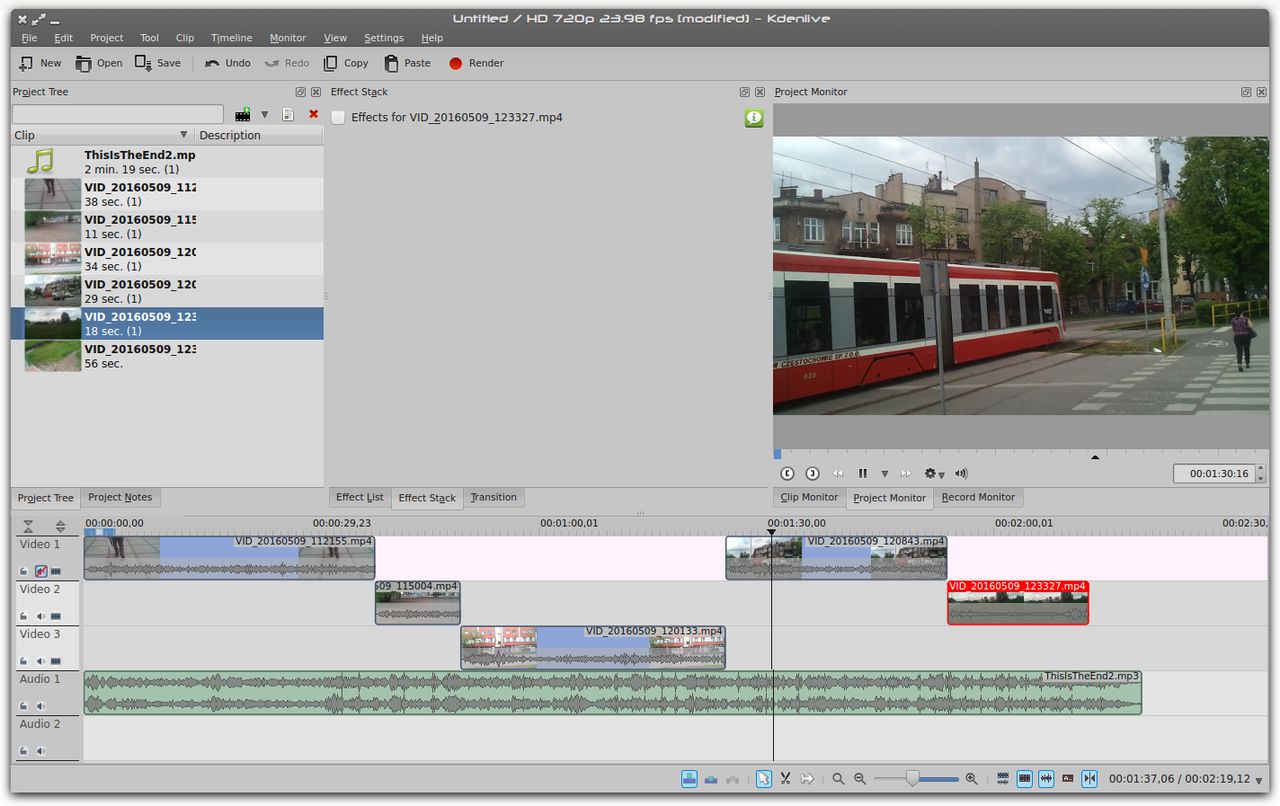This screenshot has width=1280, height=806.
Task: Click the zoom-fit magnifier icon in the status bar
Action: [838, 779]
